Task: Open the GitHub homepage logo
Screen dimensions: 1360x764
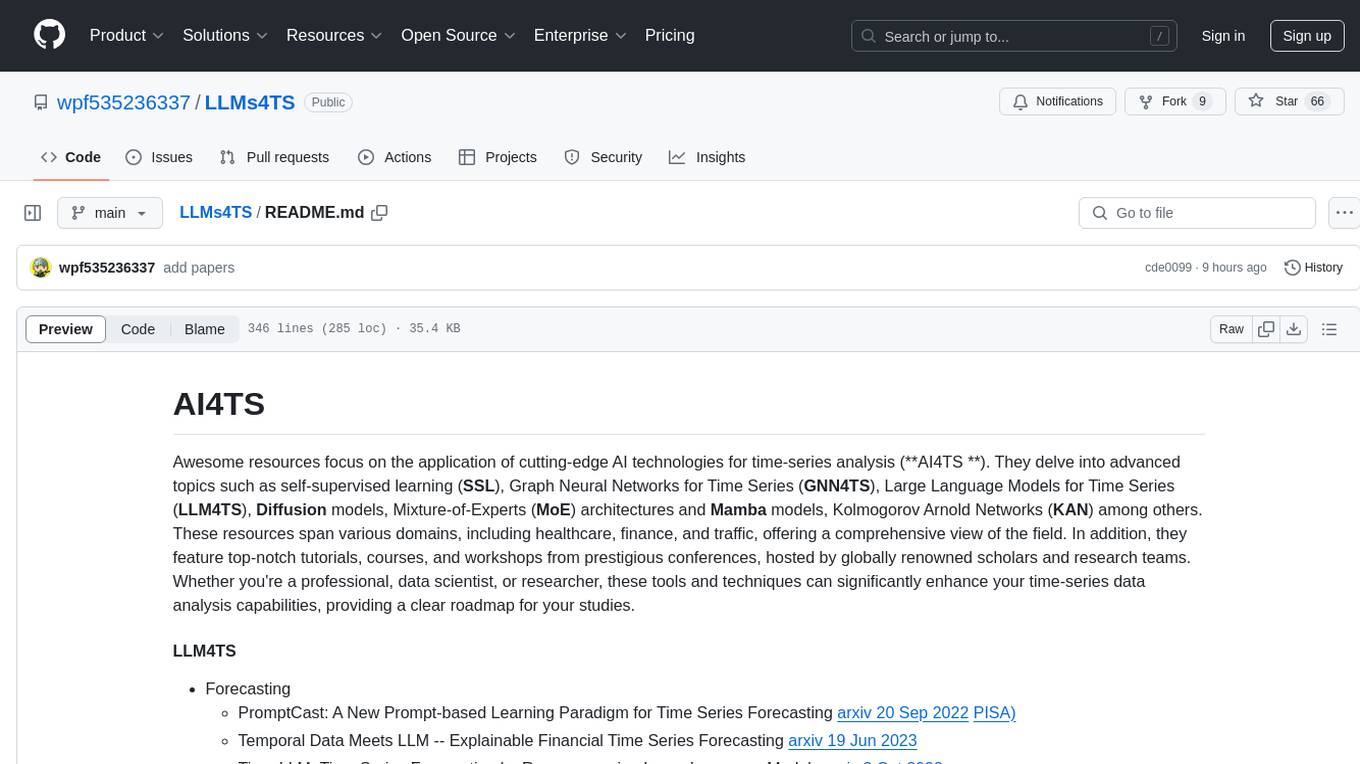Action: click(x=50, y=35)
